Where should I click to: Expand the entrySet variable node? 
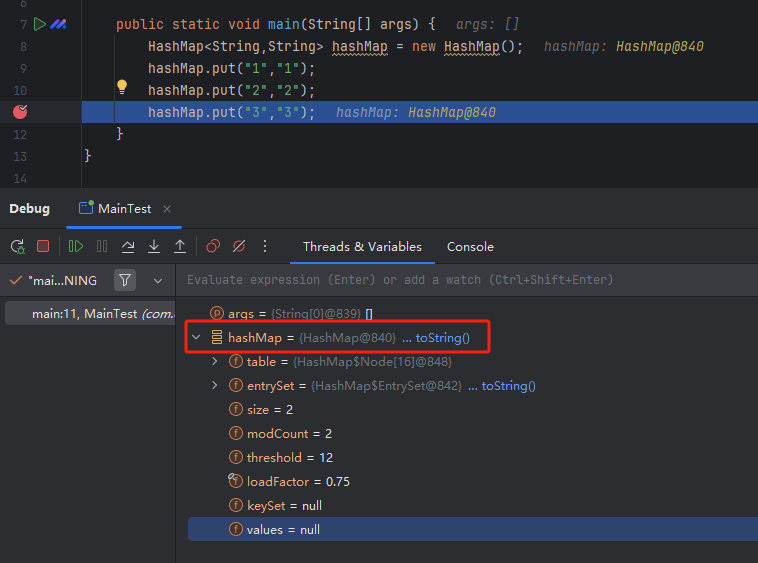tap(215, 386)
